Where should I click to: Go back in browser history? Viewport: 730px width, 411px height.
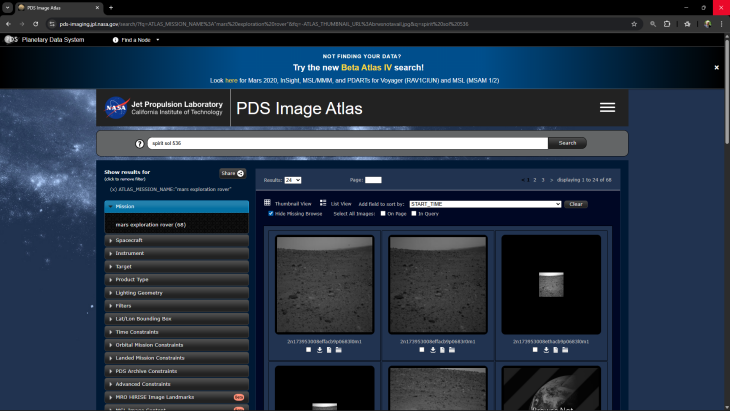(x=8, y=24)
